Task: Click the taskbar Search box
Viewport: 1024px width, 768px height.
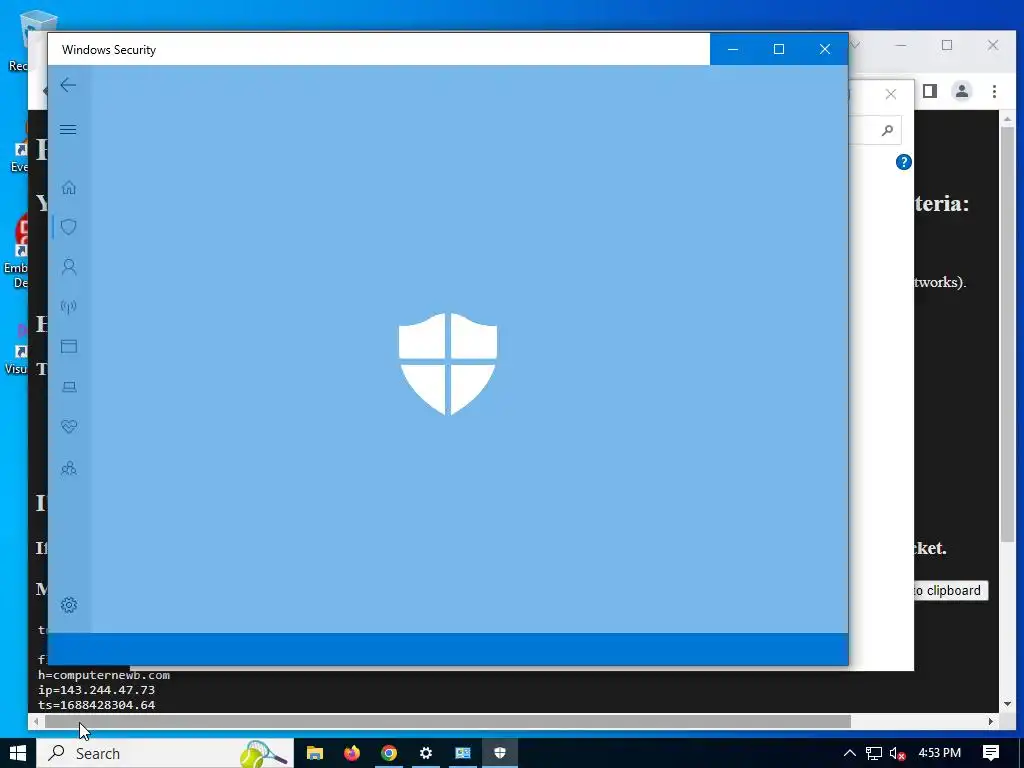Action: pos(165,753)
